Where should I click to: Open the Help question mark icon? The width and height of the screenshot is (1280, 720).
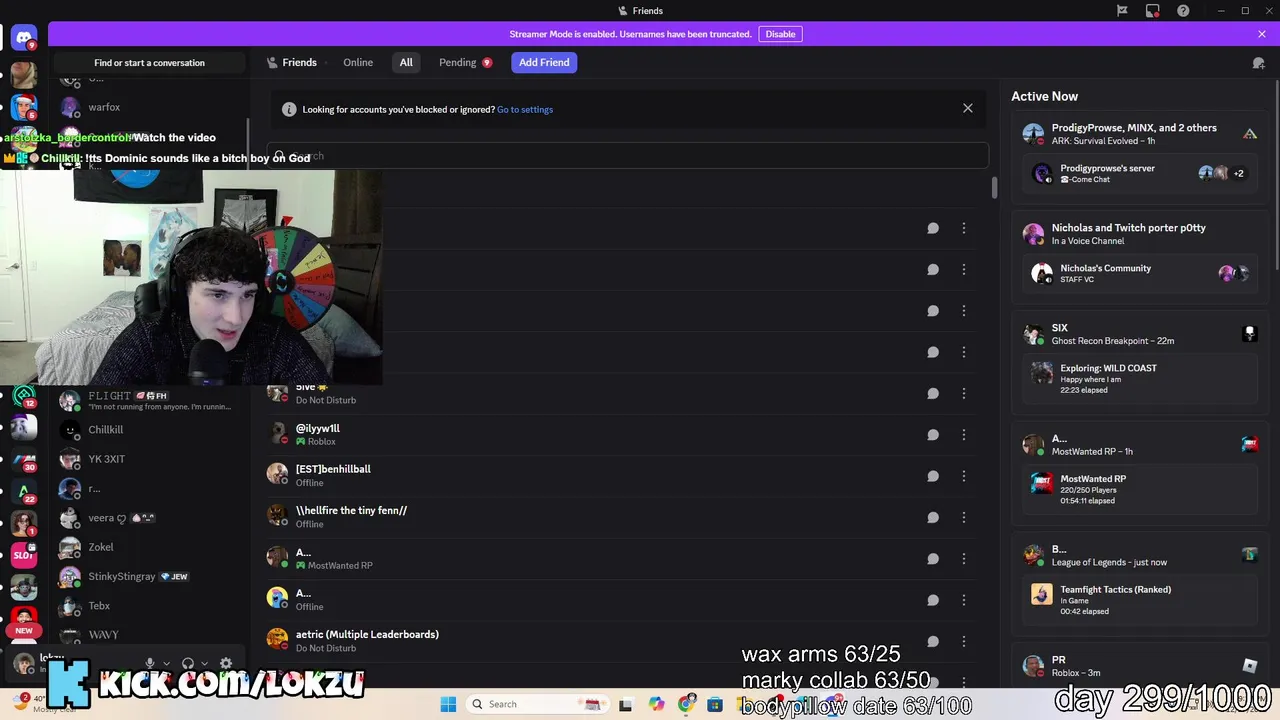click(x=1184, y=11)
